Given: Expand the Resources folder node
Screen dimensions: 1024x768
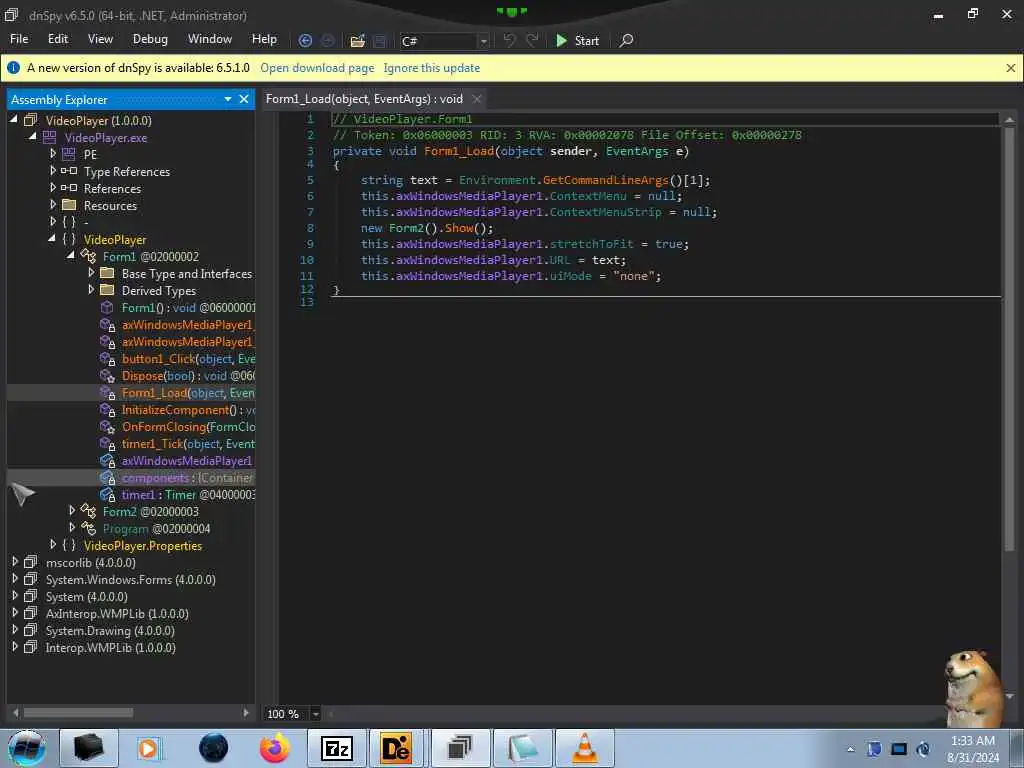Looking at the screenshot, I should pos(53,204).
